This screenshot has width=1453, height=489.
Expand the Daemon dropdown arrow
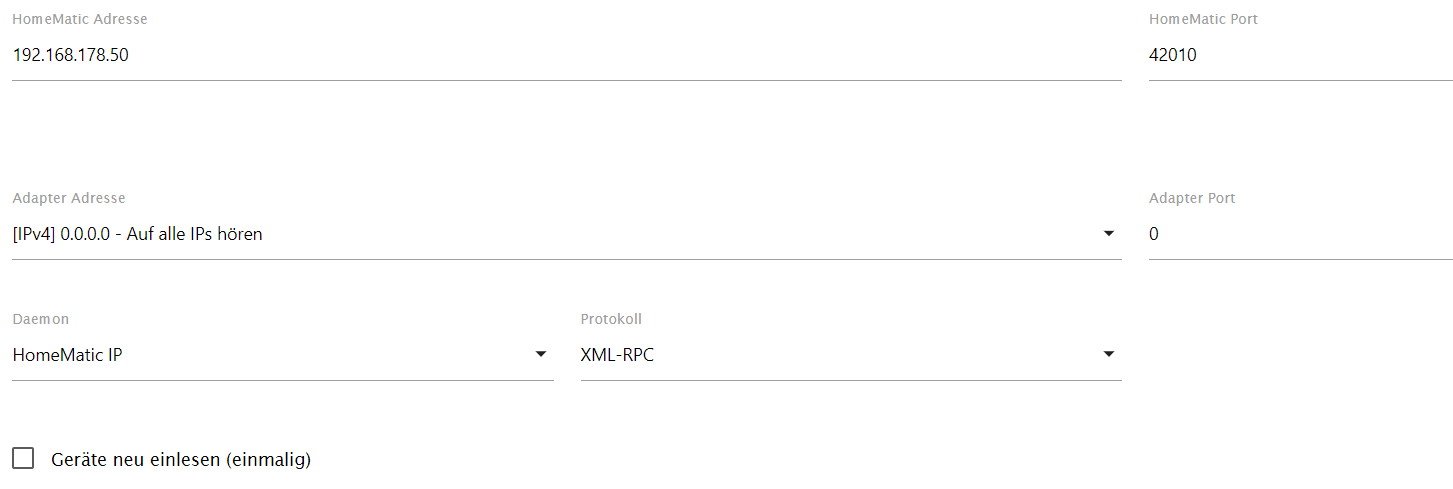click(540, 354)
